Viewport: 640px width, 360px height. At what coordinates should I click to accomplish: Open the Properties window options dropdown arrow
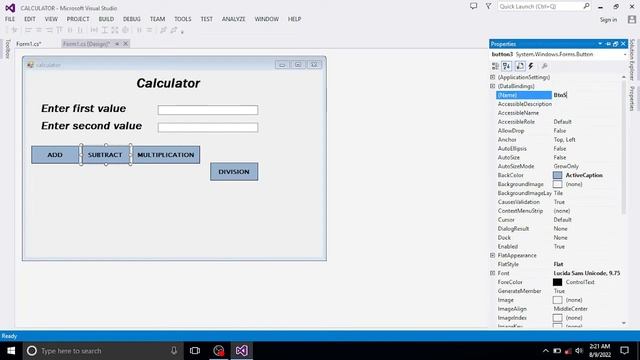[x=600, y=44]
